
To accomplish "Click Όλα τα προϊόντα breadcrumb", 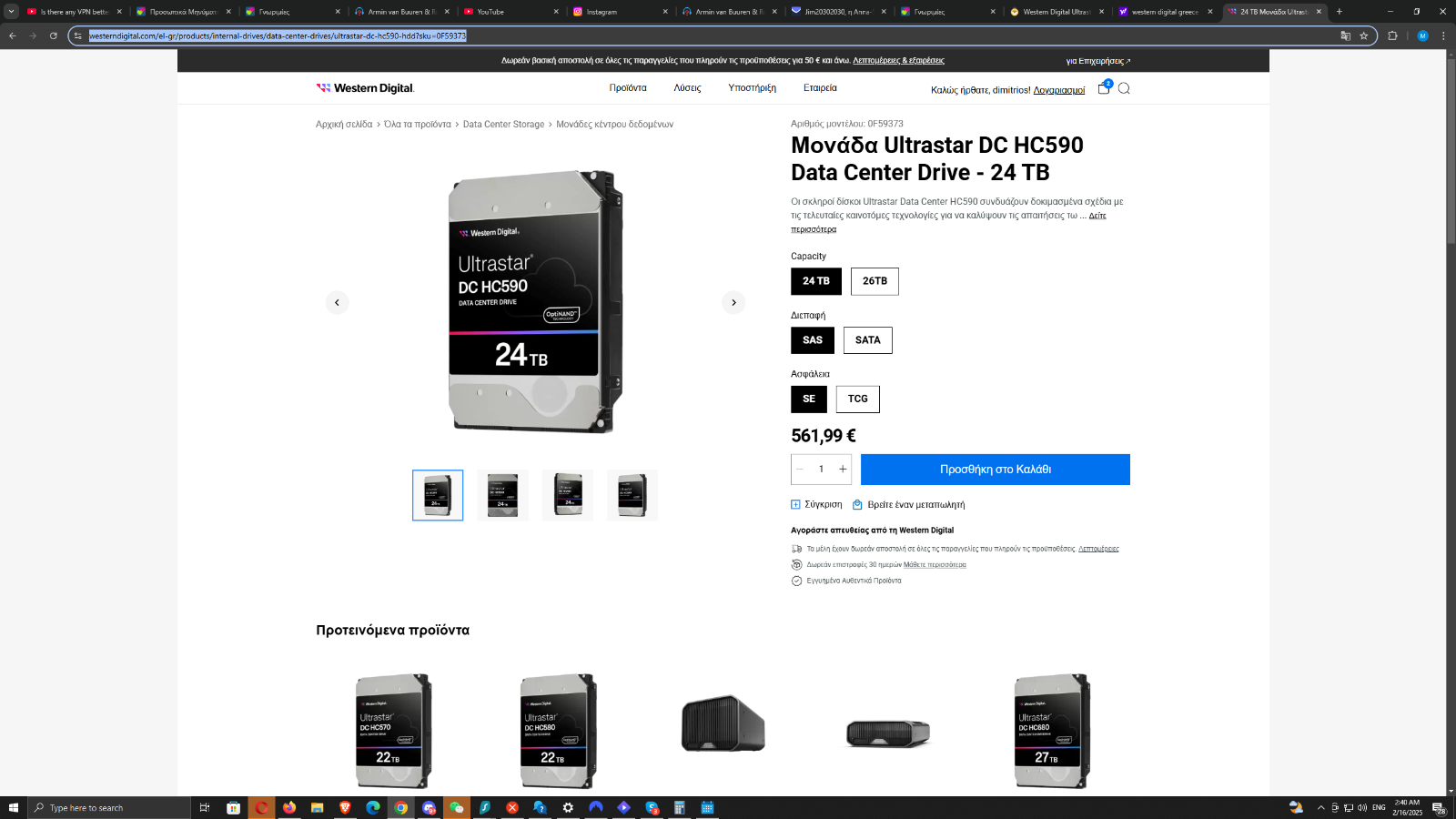I will [x=418, y=125].
